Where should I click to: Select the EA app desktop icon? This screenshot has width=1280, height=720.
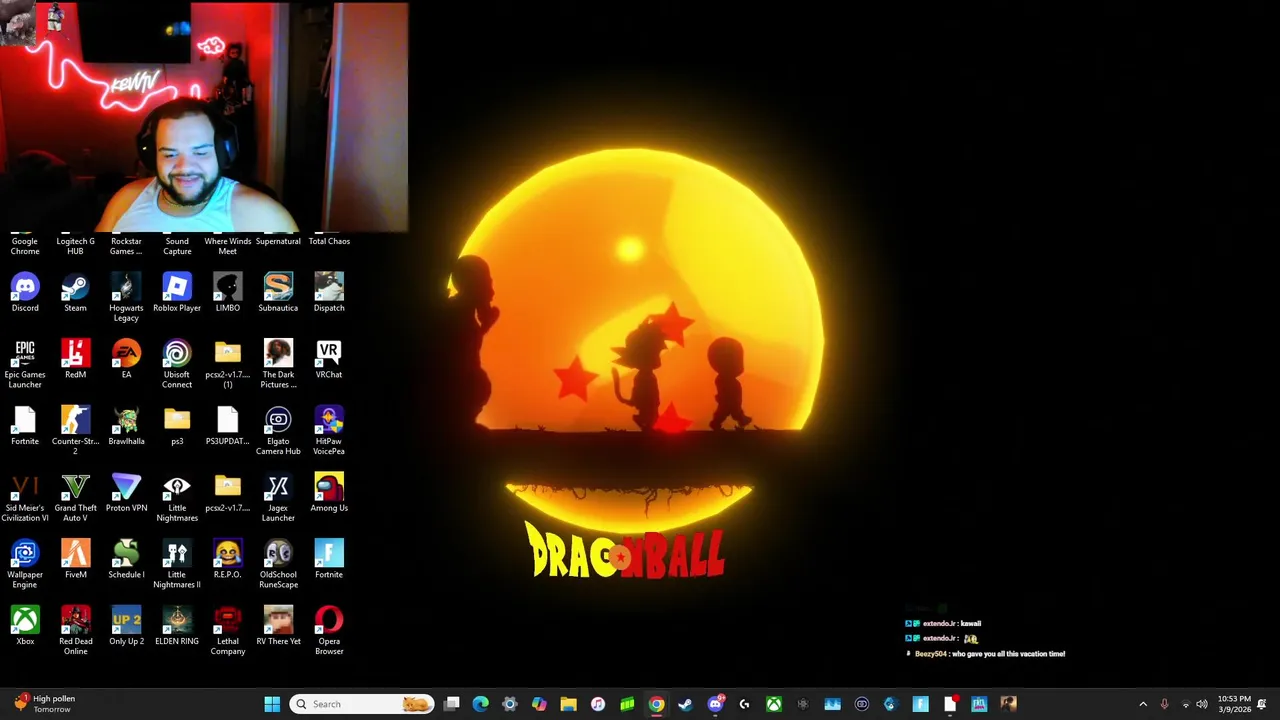click(x=126, y=359)
